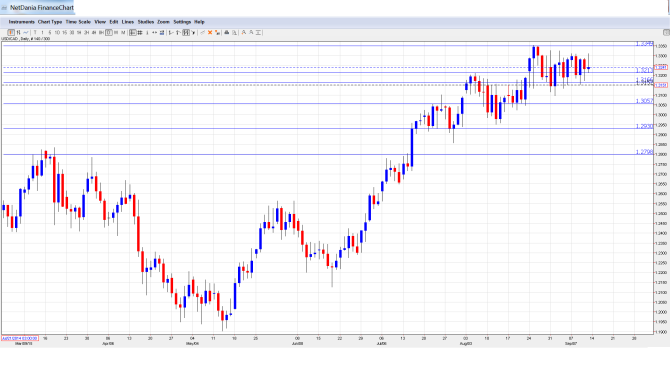
Task: Switch to the 5-minute time scale
Action: pos(50,32)
